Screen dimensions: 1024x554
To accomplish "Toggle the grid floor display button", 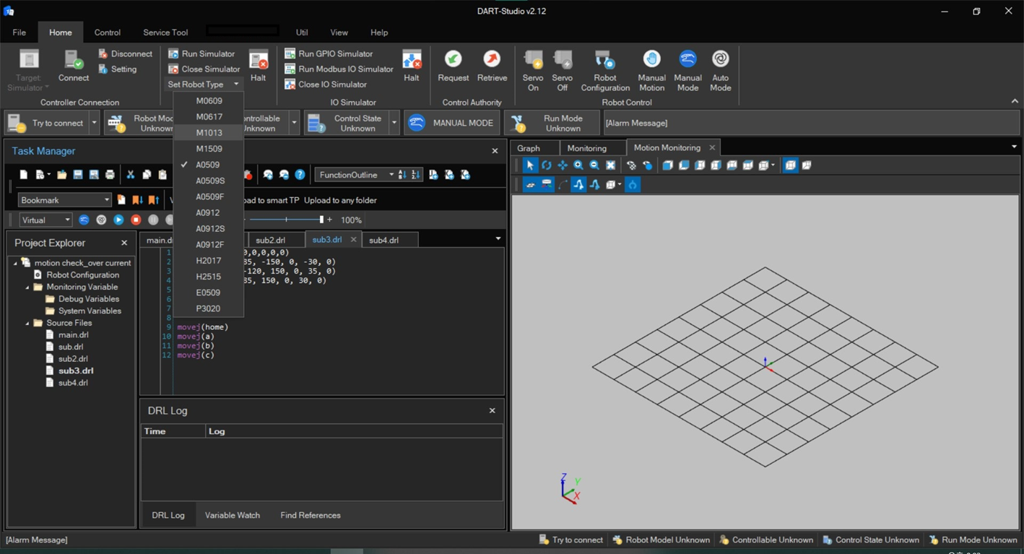I will (530, 185).
